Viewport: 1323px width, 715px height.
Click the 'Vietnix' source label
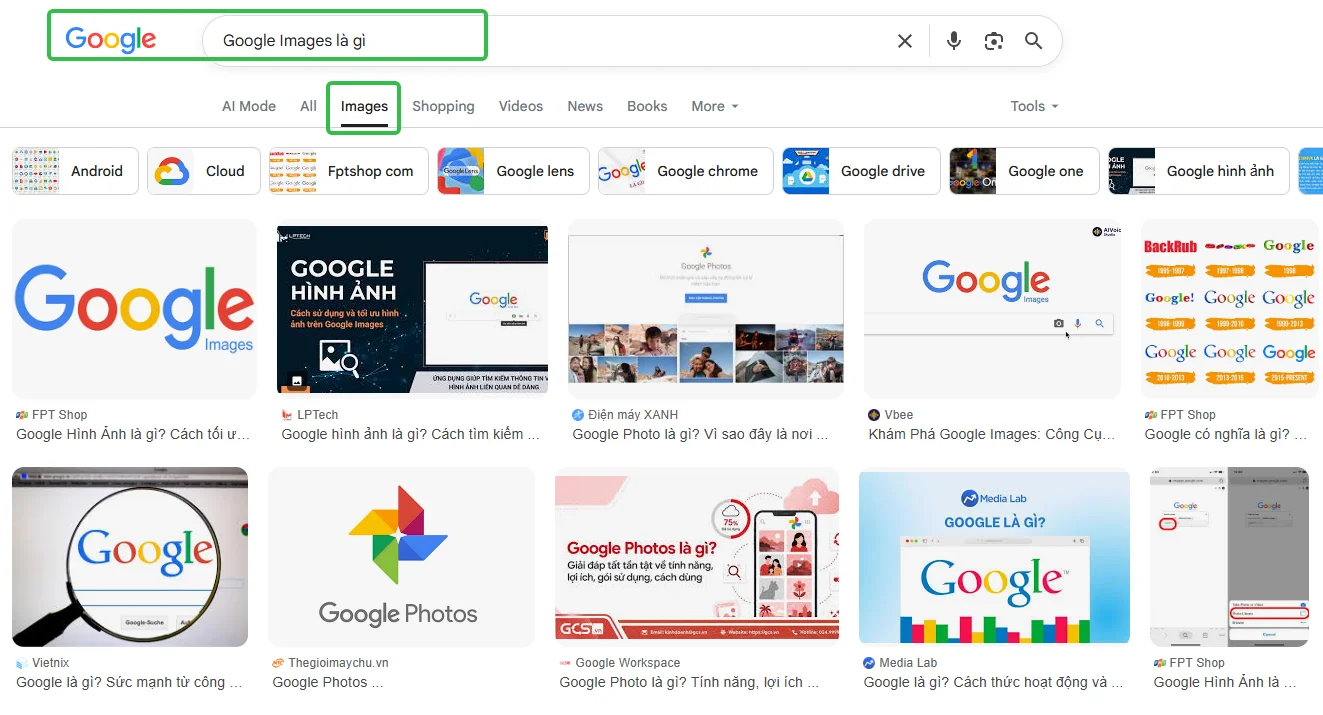(50, 662)
